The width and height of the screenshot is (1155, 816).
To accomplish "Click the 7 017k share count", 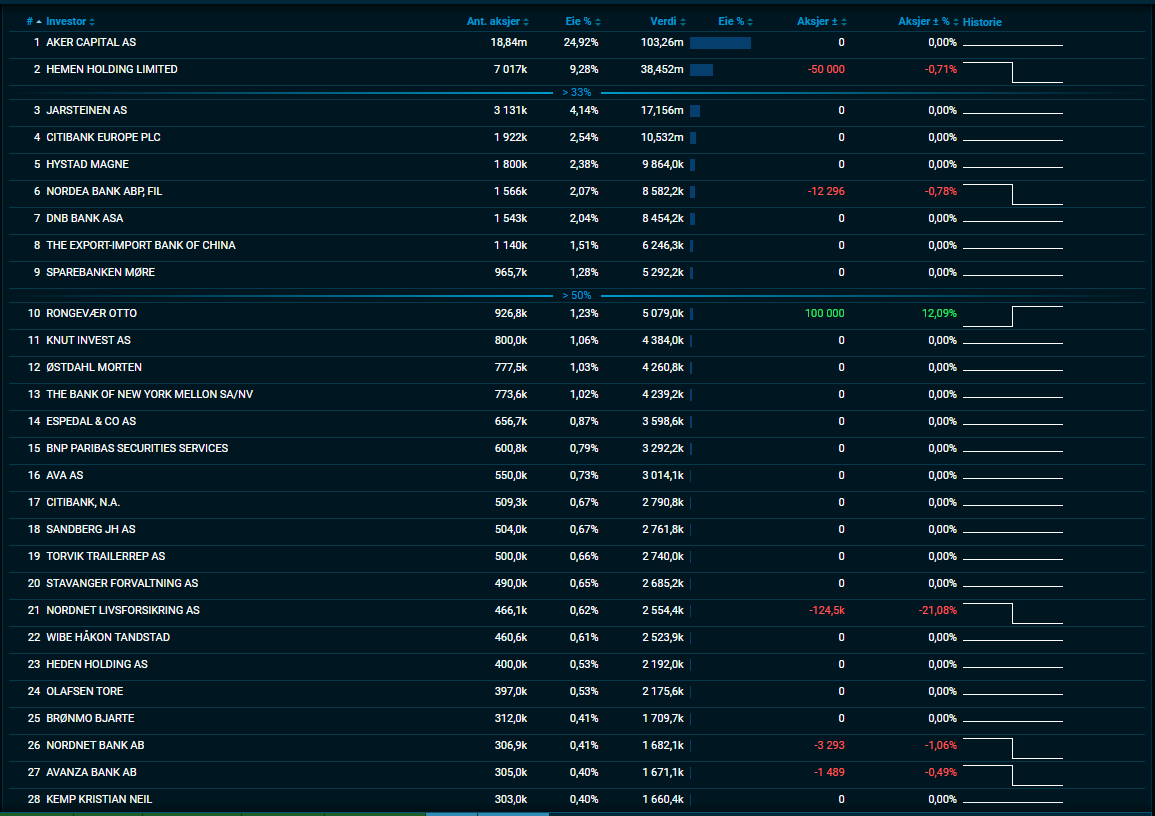I will point(510,69).
